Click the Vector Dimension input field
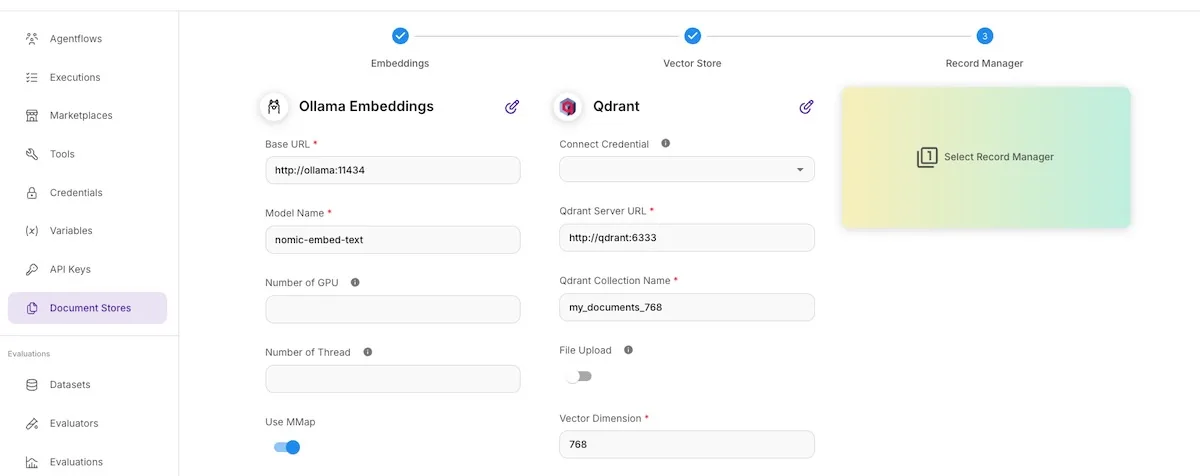The height and width of the screenshot is (476, 1200). click(x=687, y=444)
